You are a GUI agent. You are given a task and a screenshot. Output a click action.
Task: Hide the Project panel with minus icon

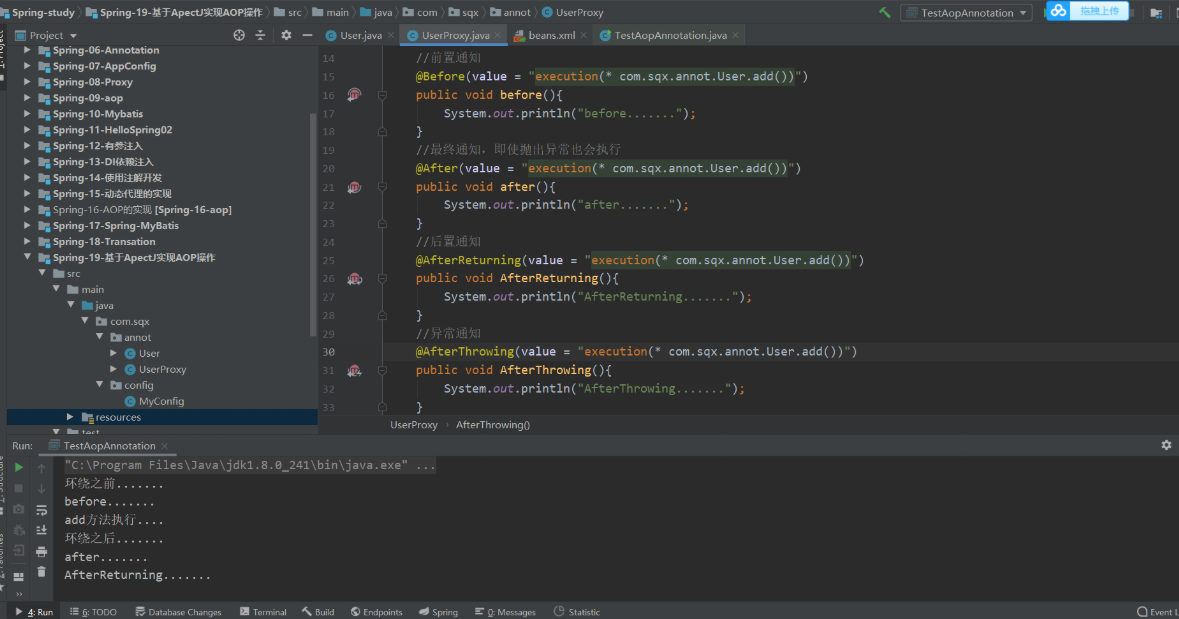click(307, 35)
